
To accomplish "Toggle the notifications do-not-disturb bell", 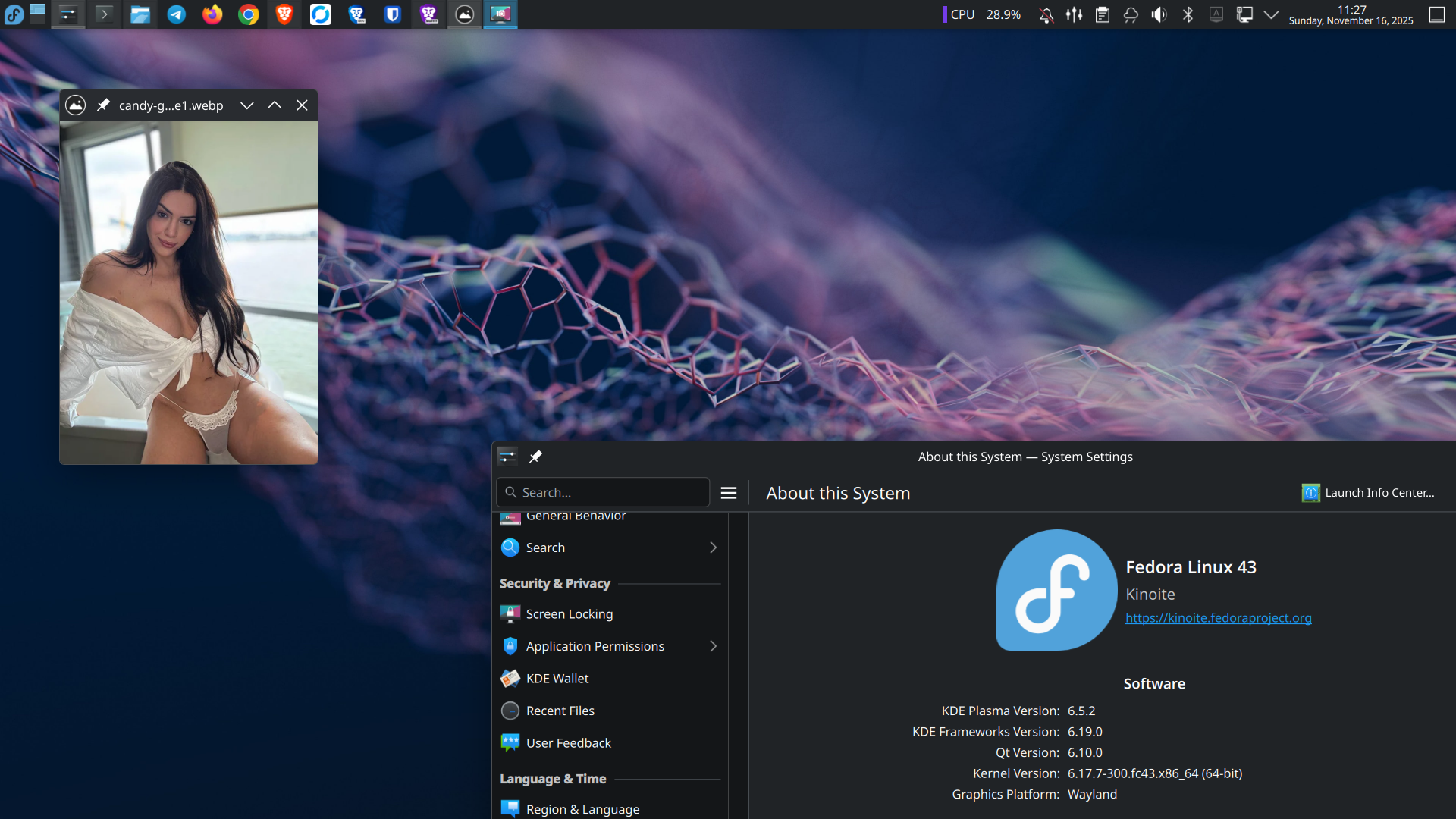I will (x=1046, y=14).
